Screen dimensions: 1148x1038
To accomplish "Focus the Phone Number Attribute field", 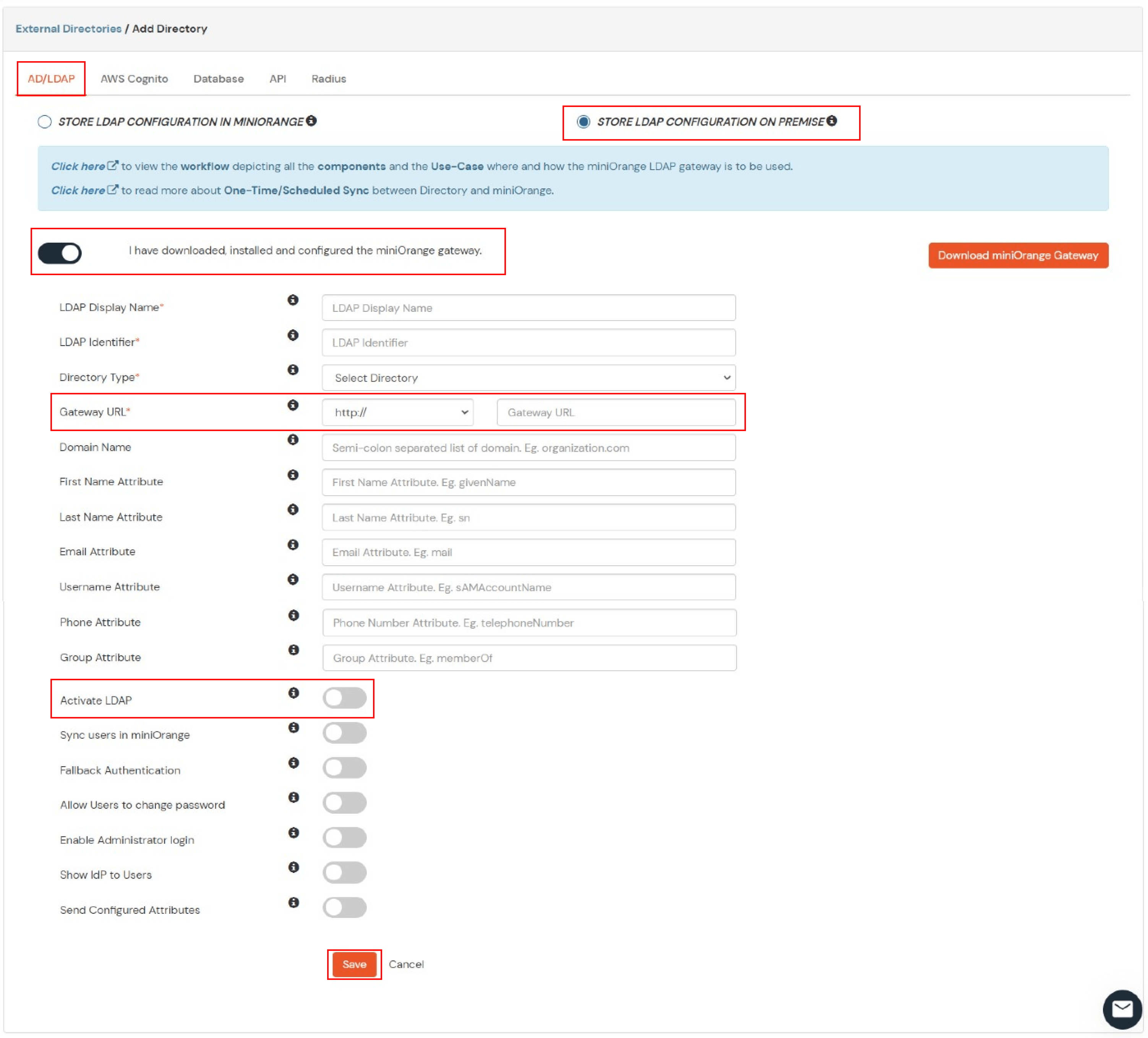I will (529, 623).
